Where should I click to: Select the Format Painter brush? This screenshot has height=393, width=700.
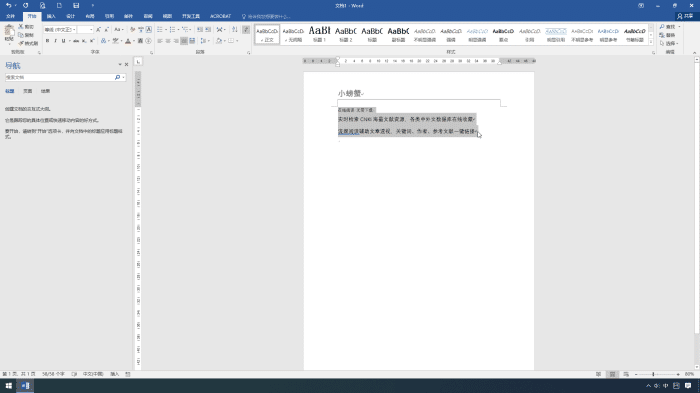(21, 43)
